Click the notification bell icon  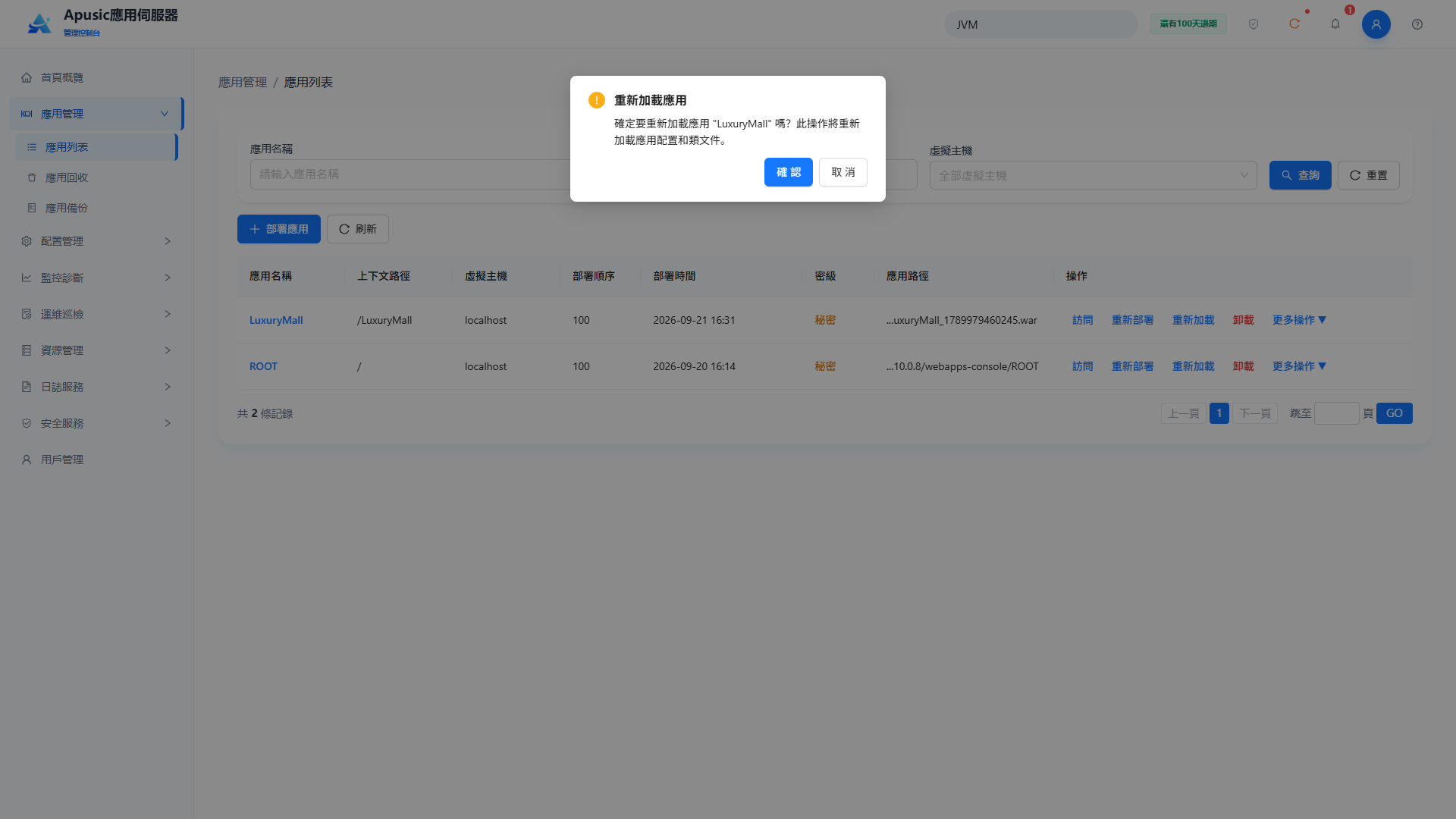(1335, 24)
